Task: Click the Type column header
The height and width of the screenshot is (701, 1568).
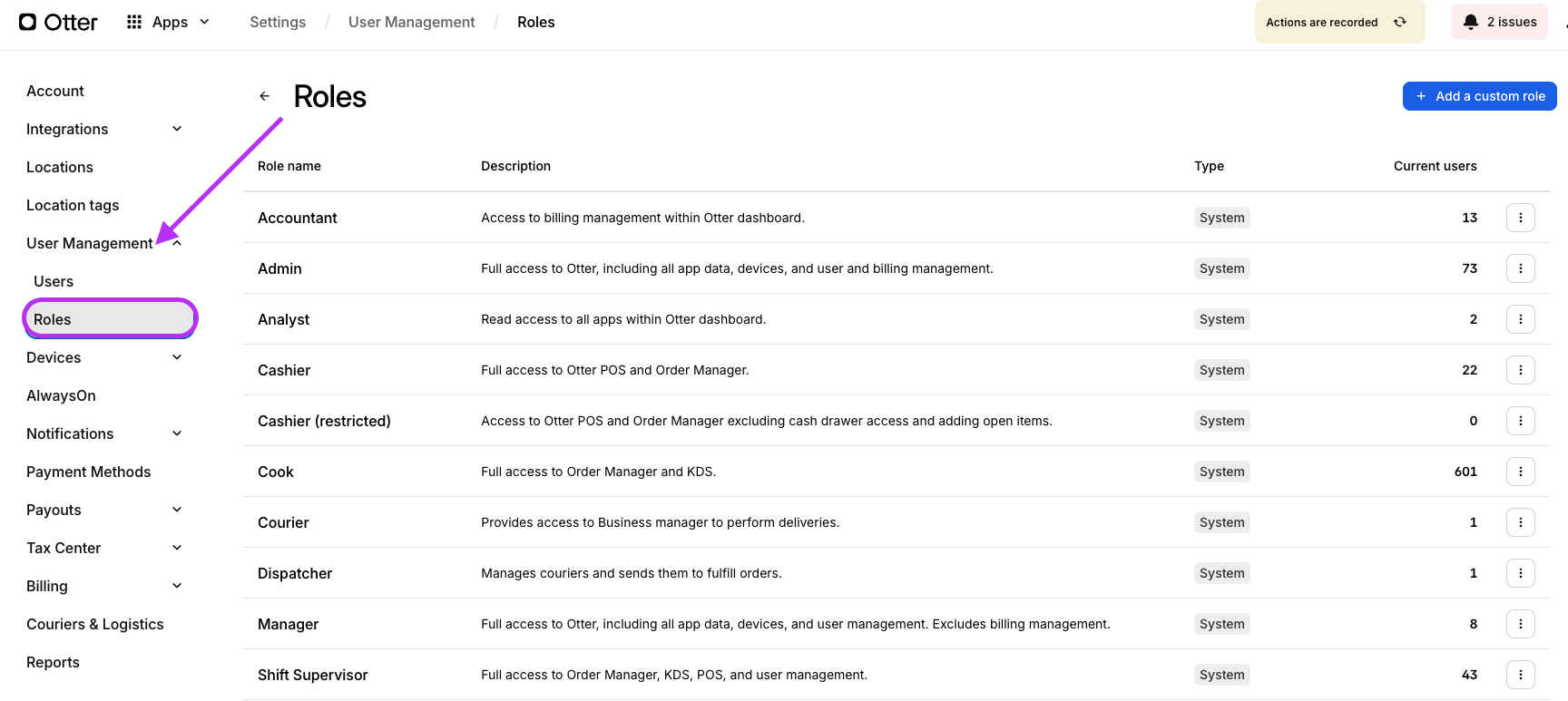Action: tap(1210, 166)
